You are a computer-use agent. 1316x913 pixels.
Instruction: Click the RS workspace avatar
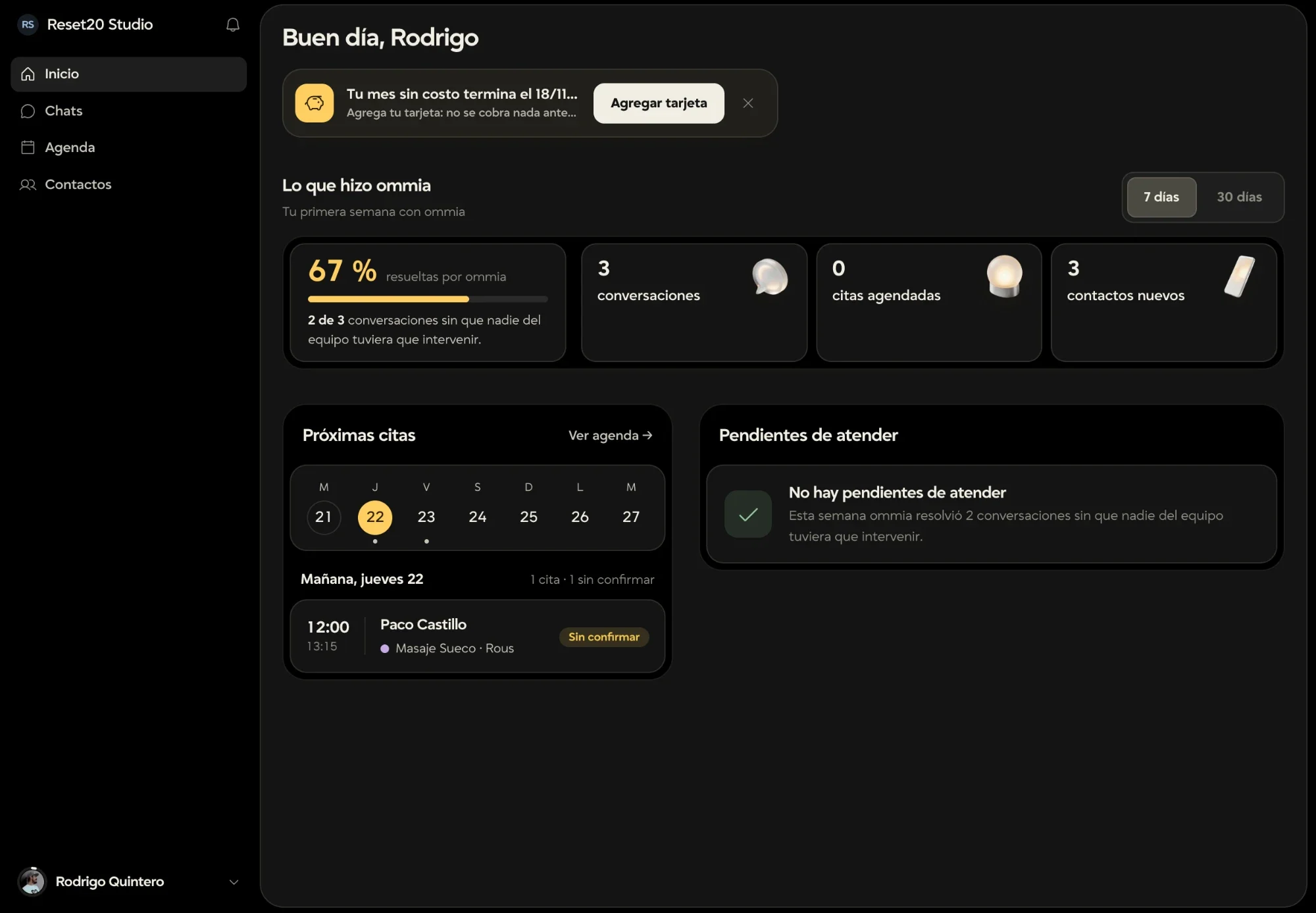[x=28, y=25]
